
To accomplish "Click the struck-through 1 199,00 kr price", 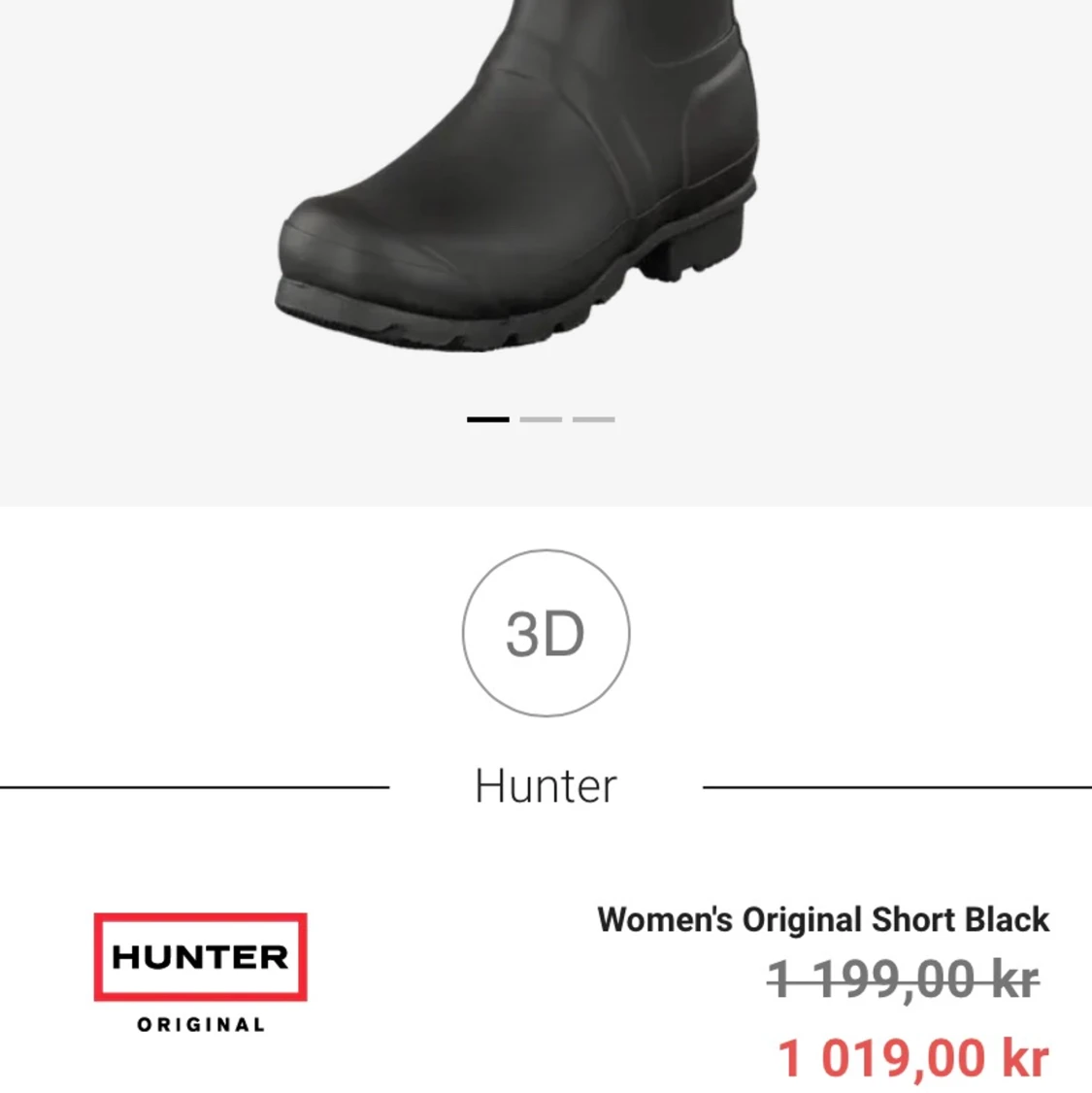I will coord(903,979).
